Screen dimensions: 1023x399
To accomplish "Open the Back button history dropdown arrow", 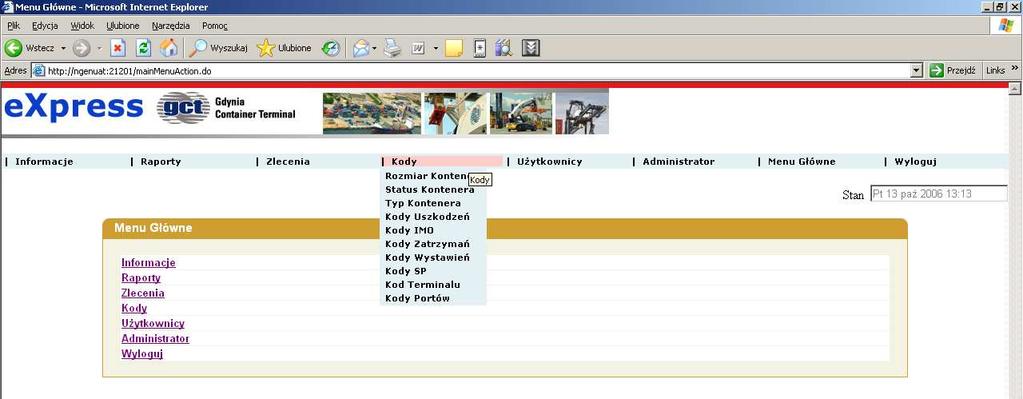I will [63, 48].
